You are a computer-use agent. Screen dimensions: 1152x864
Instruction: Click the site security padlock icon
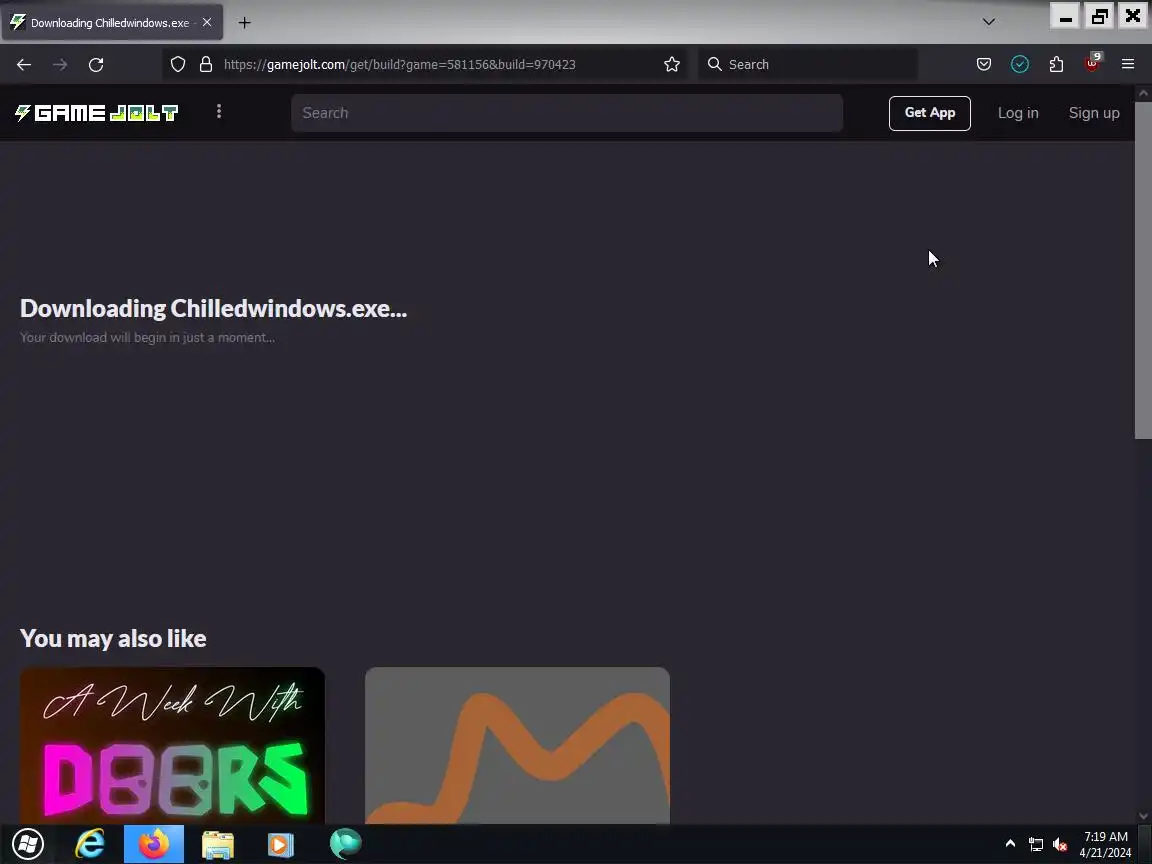coord(206,65)
